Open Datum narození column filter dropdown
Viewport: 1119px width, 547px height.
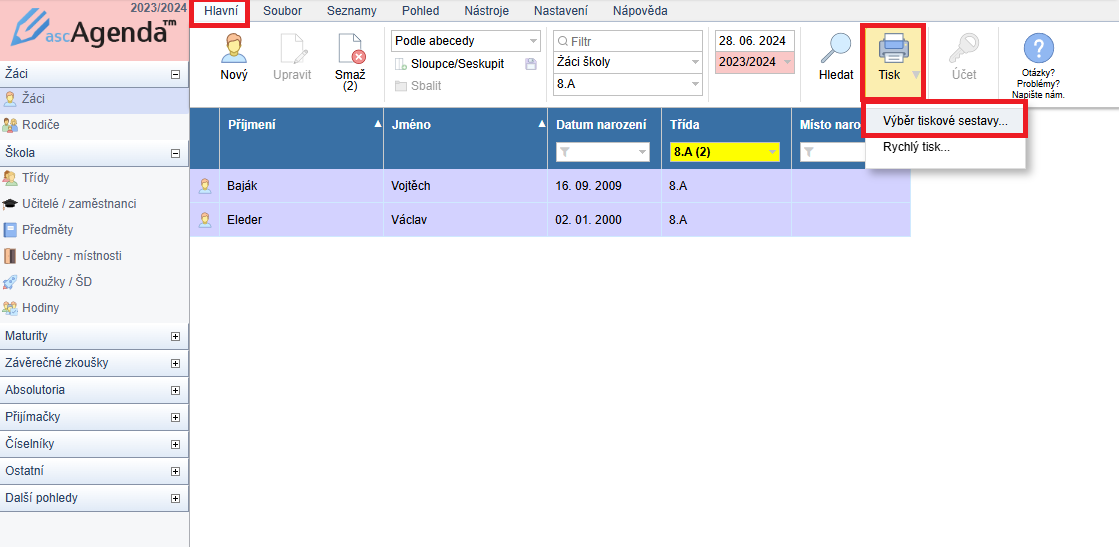coord(603,151)
